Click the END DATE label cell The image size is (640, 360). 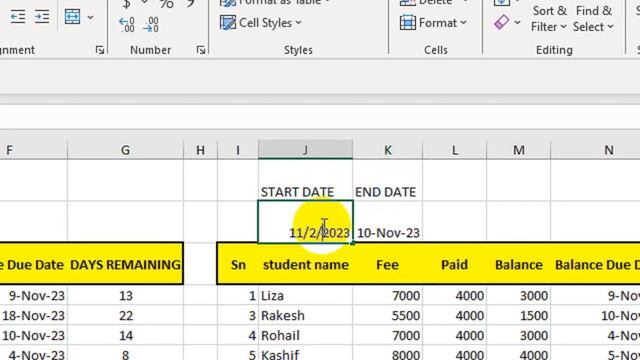(387, 180)
